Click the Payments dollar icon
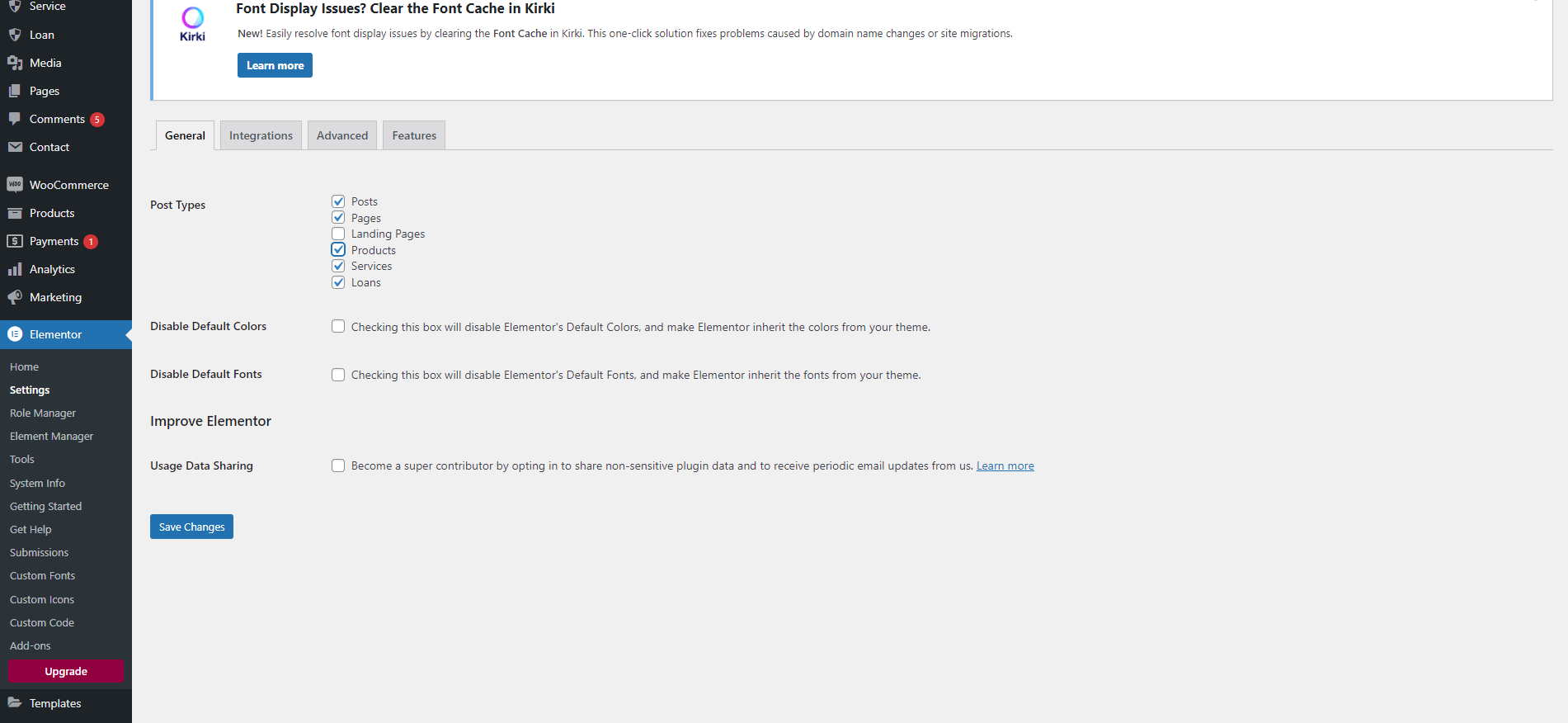 (15, 241)
